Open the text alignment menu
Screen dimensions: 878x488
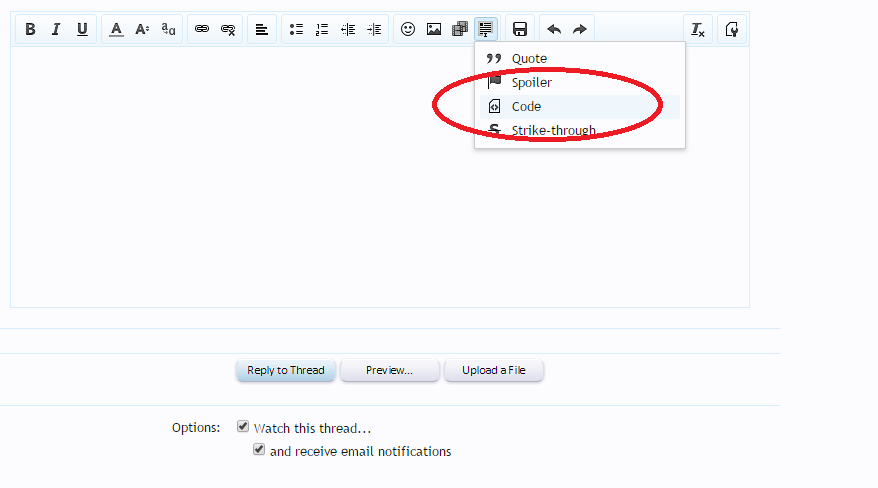261,29
